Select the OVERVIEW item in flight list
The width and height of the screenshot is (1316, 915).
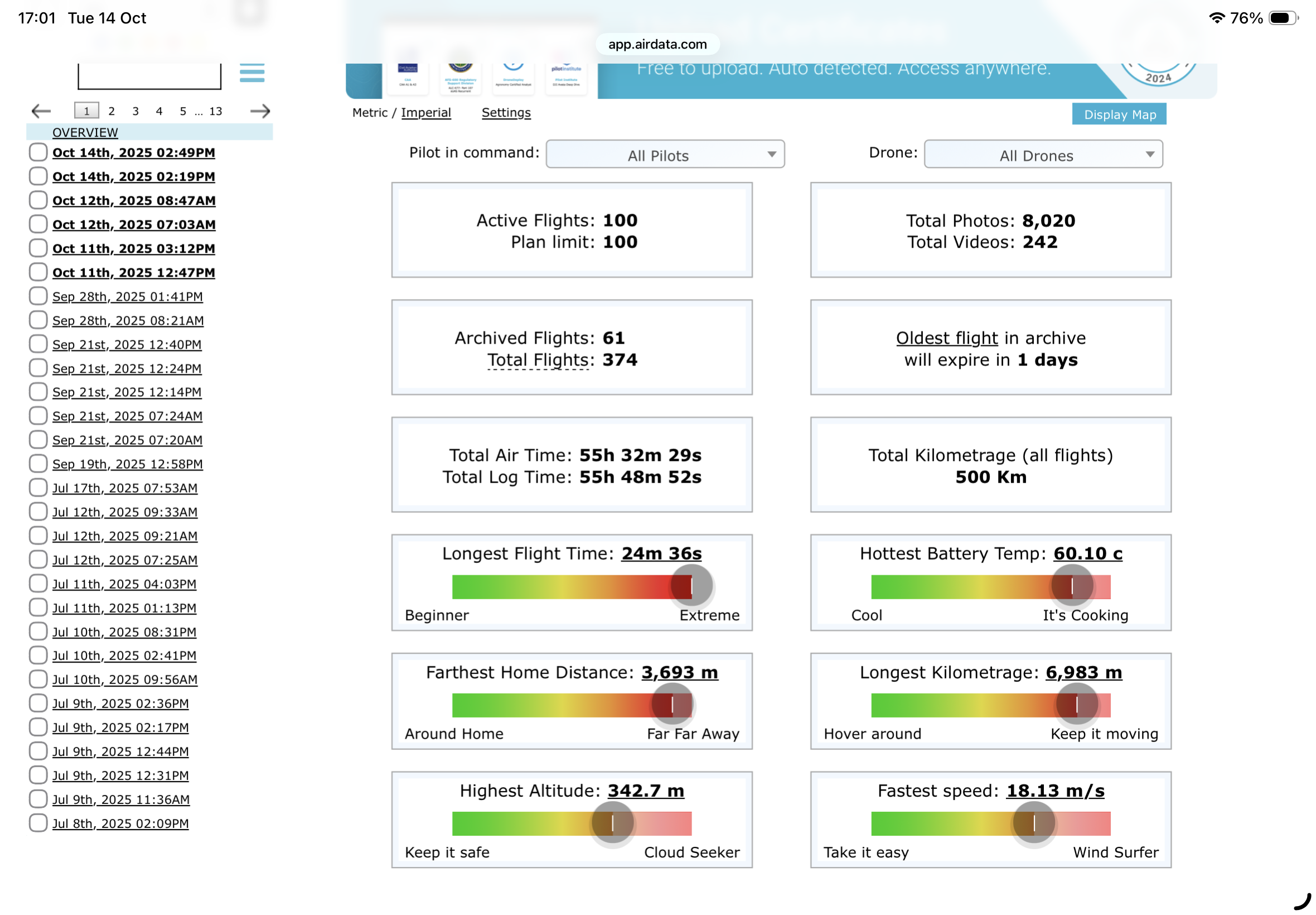pos(85,132)
